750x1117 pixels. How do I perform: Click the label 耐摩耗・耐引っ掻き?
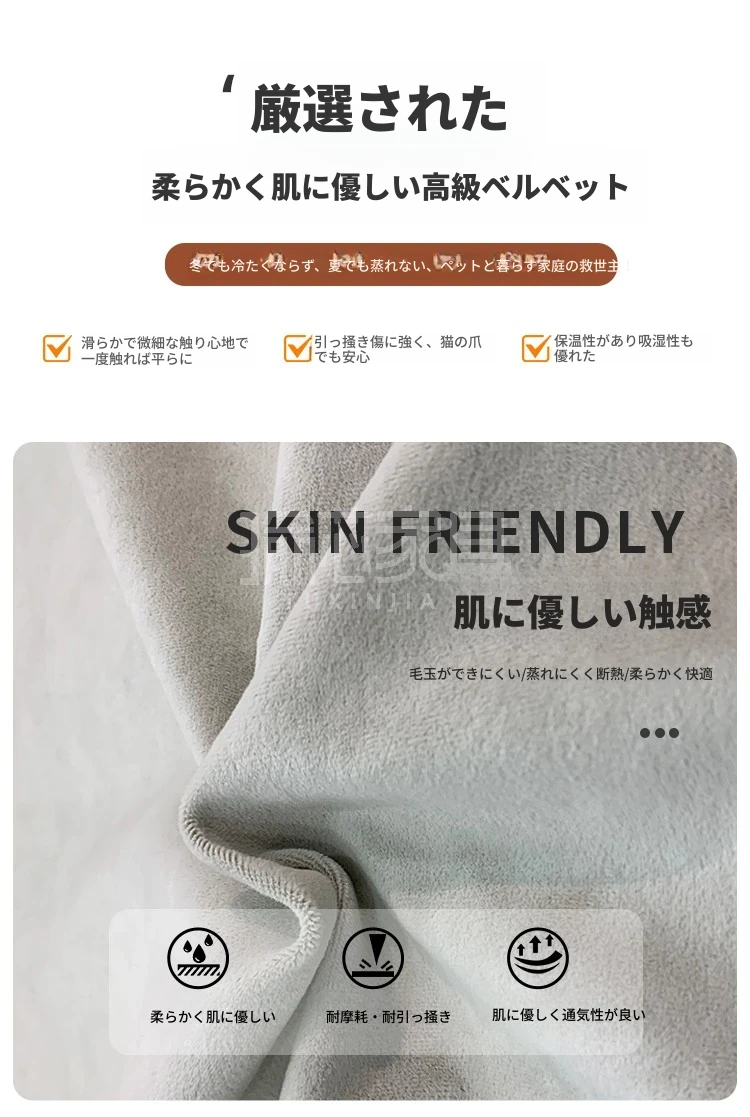pos(388,1017)
